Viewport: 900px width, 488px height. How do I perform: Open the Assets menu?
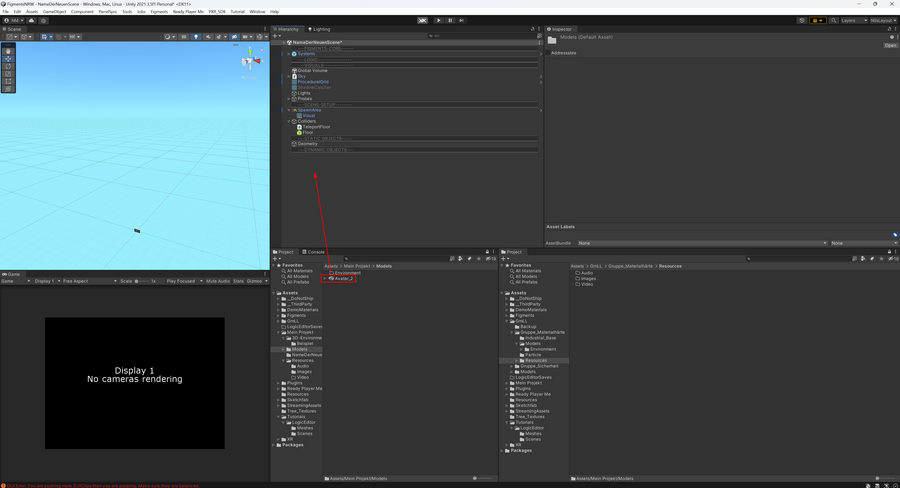32,11
